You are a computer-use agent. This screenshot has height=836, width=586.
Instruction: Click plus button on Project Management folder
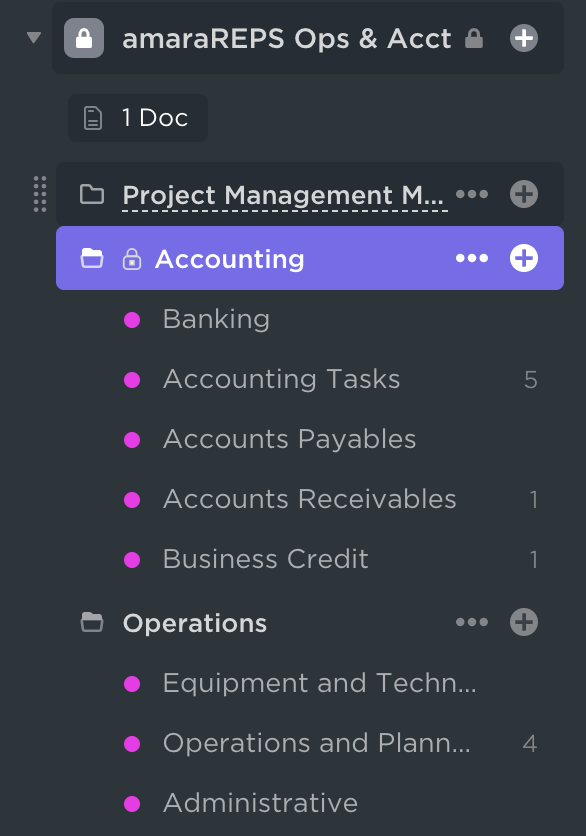523,194
